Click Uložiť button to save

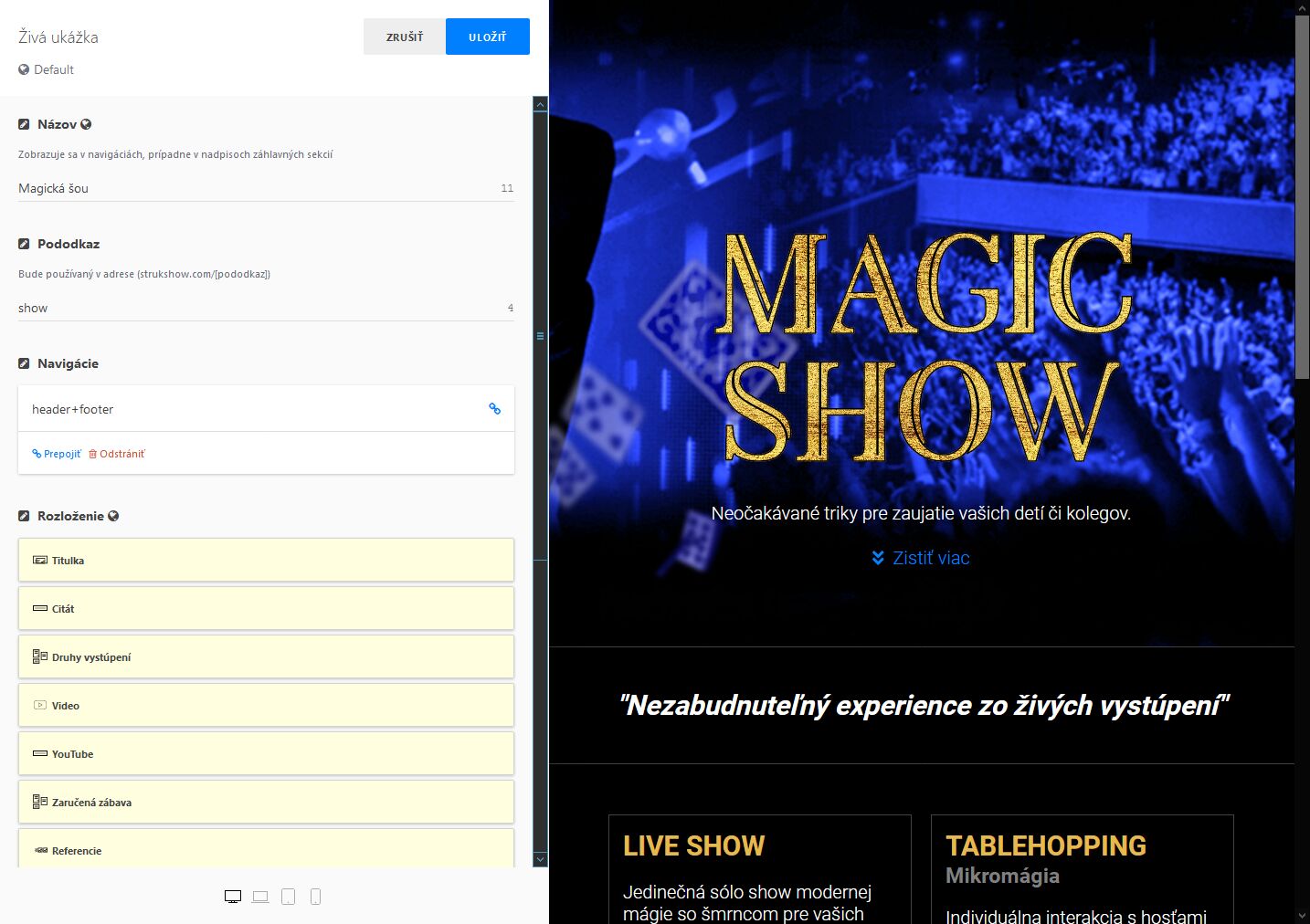pyautogui.click(x=488, y=37)
